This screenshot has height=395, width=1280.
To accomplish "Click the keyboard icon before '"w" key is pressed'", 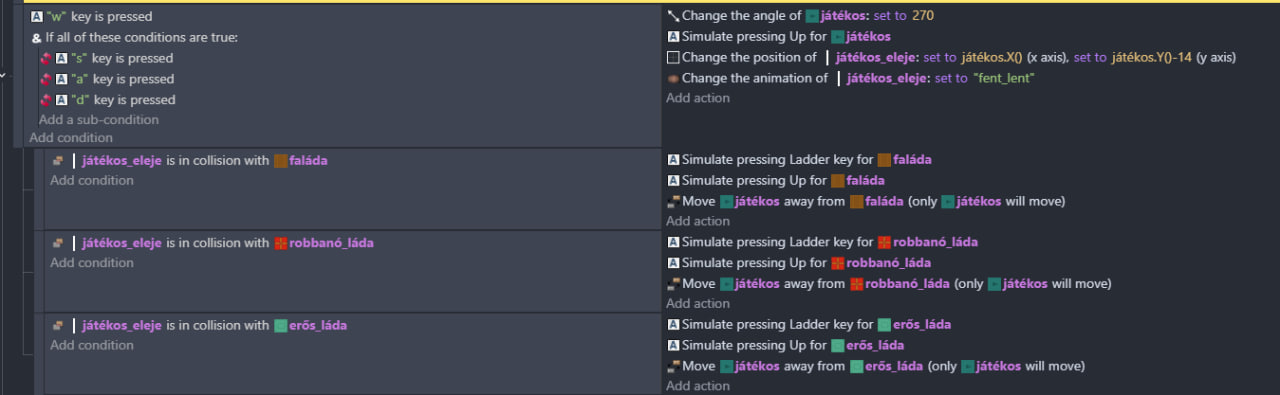I will 37,17.
